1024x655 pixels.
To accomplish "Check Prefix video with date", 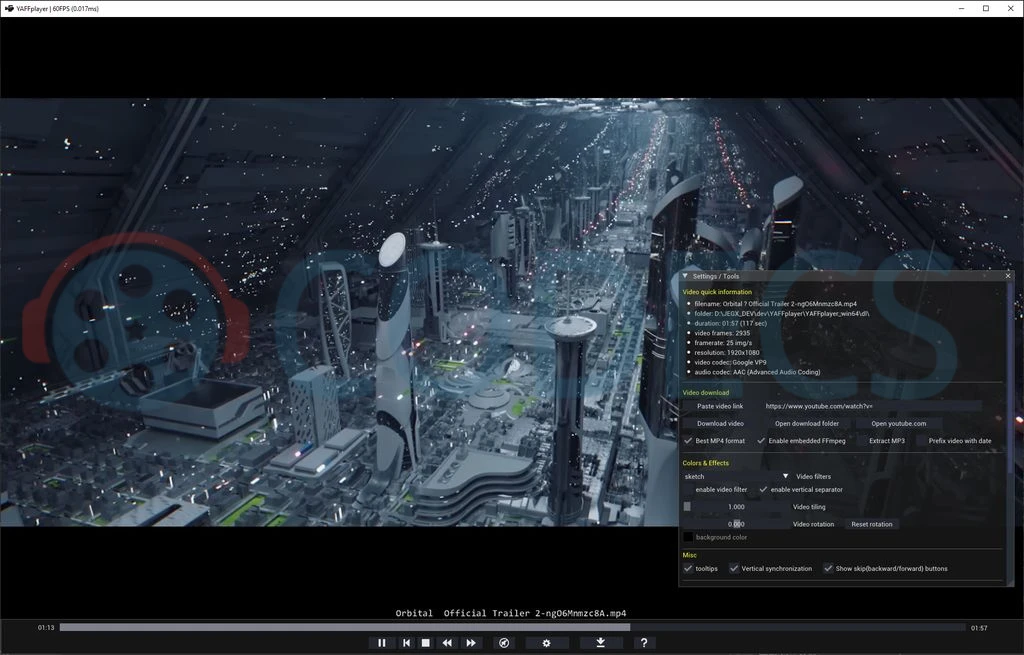I will (921, 441).
